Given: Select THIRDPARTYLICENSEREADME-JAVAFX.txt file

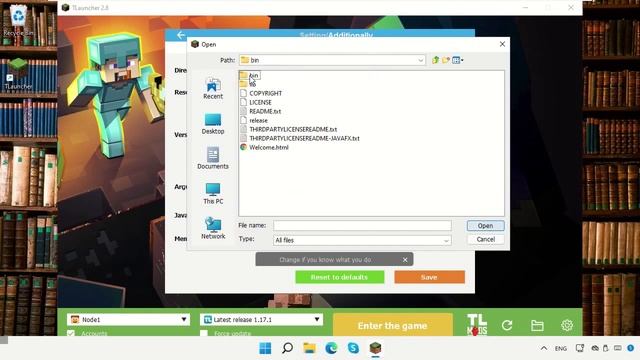Looking at the screenshot, I should point(300,138).
